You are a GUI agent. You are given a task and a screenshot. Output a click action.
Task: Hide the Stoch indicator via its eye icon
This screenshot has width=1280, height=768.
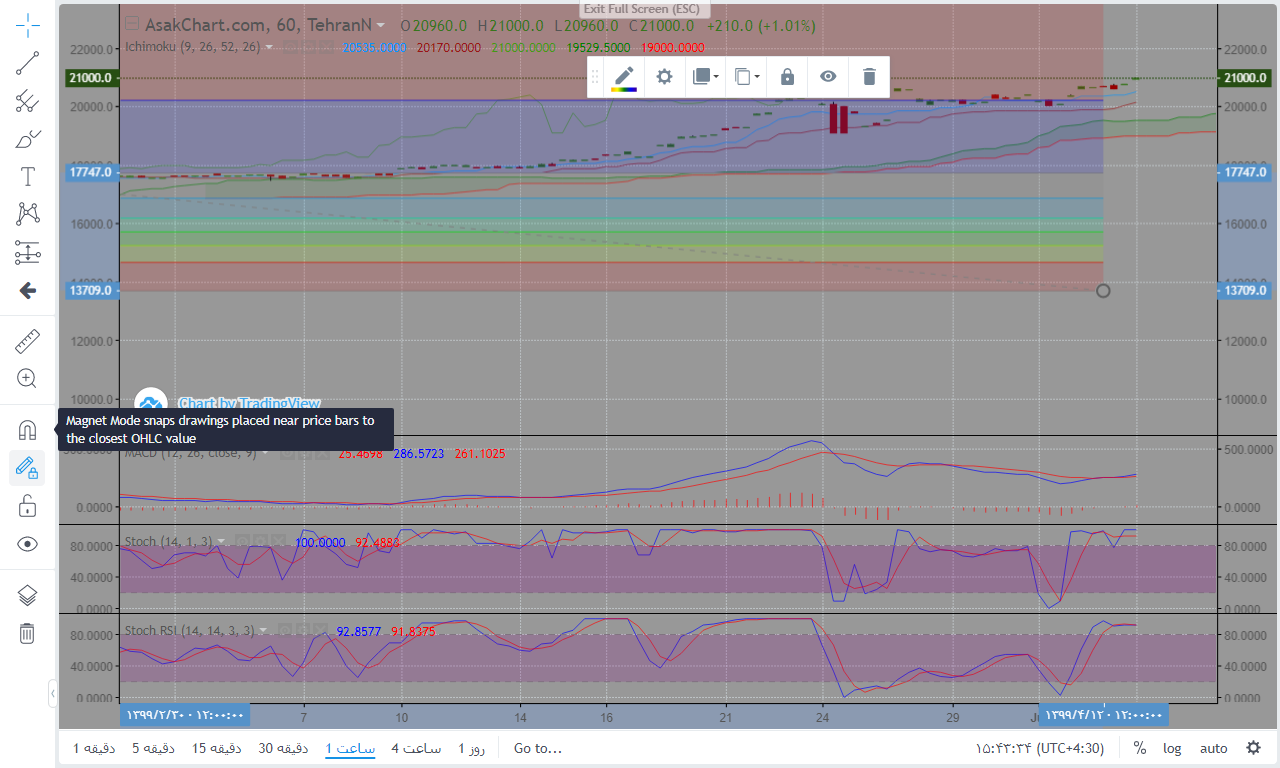240,541
